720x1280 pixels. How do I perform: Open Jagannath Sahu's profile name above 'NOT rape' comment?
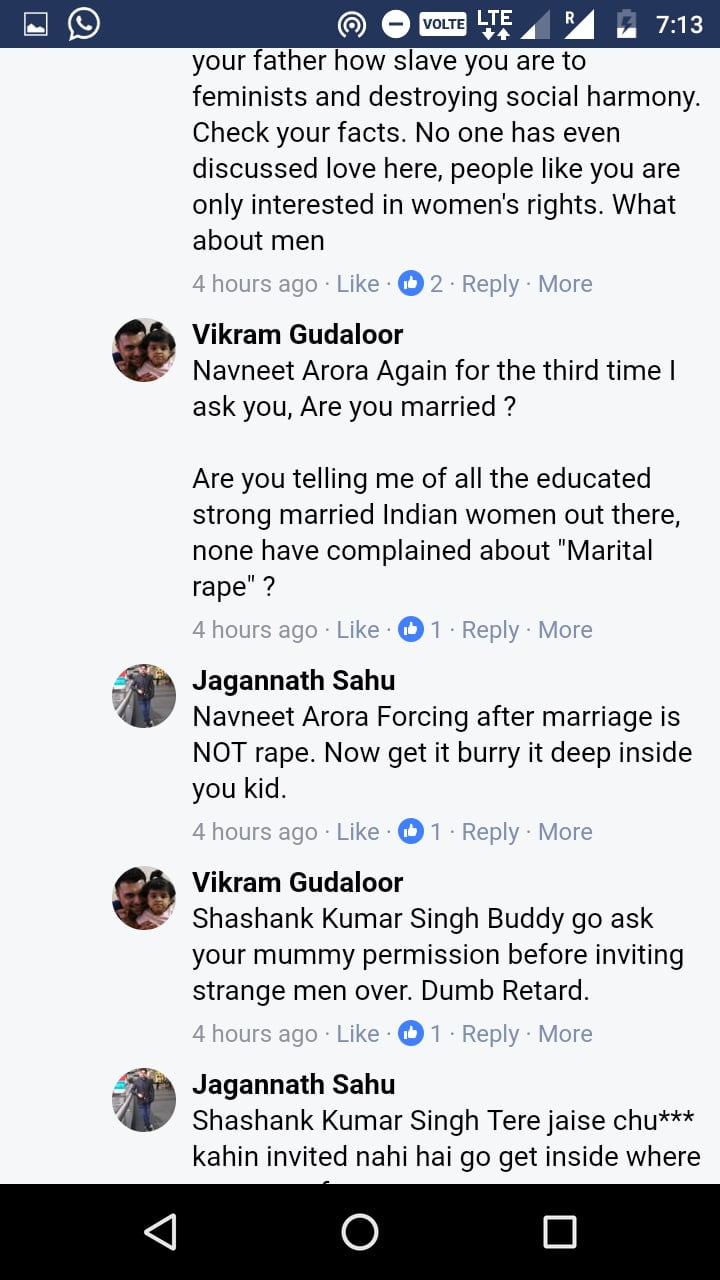[x=293, y=680]
